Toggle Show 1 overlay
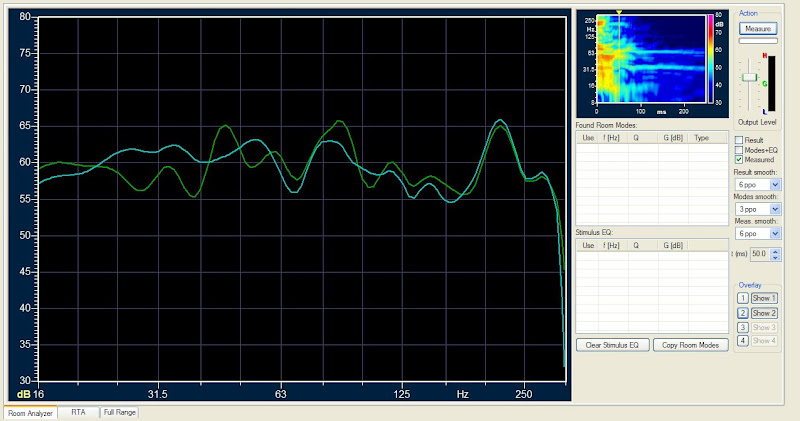 764,298
